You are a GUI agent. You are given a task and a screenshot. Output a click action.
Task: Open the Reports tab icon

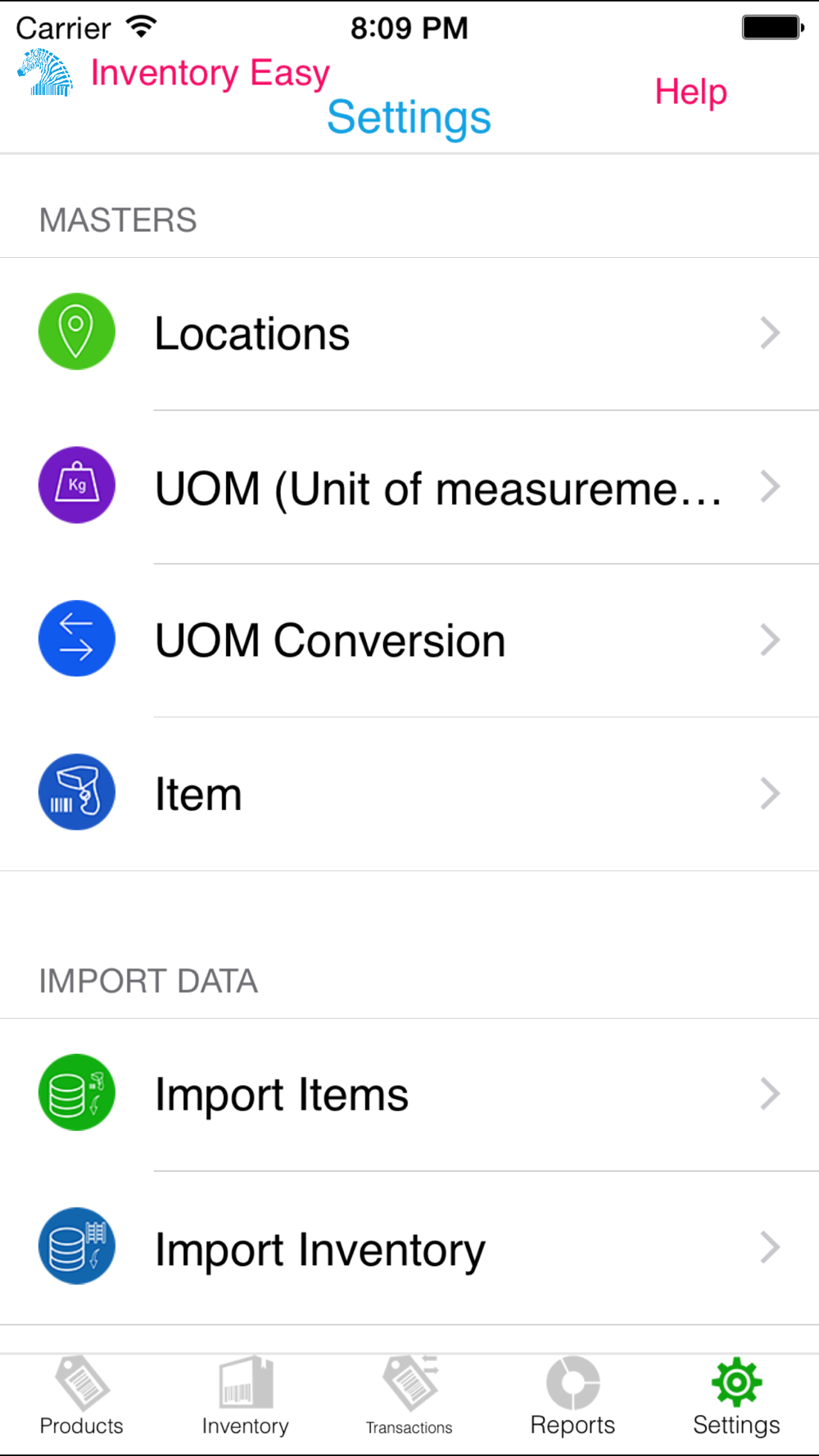click(572, 1384)
